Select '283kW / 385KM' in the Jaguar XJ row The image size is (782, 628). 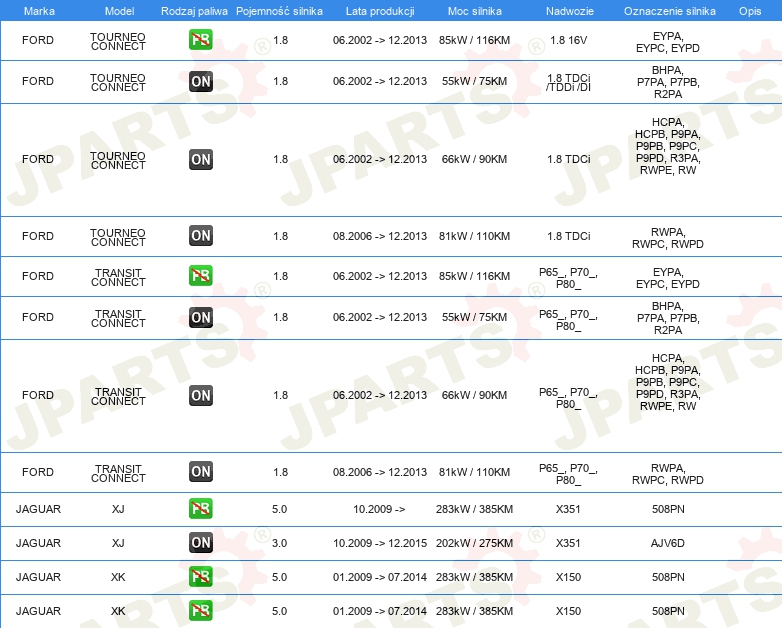[x=474, y=509]
